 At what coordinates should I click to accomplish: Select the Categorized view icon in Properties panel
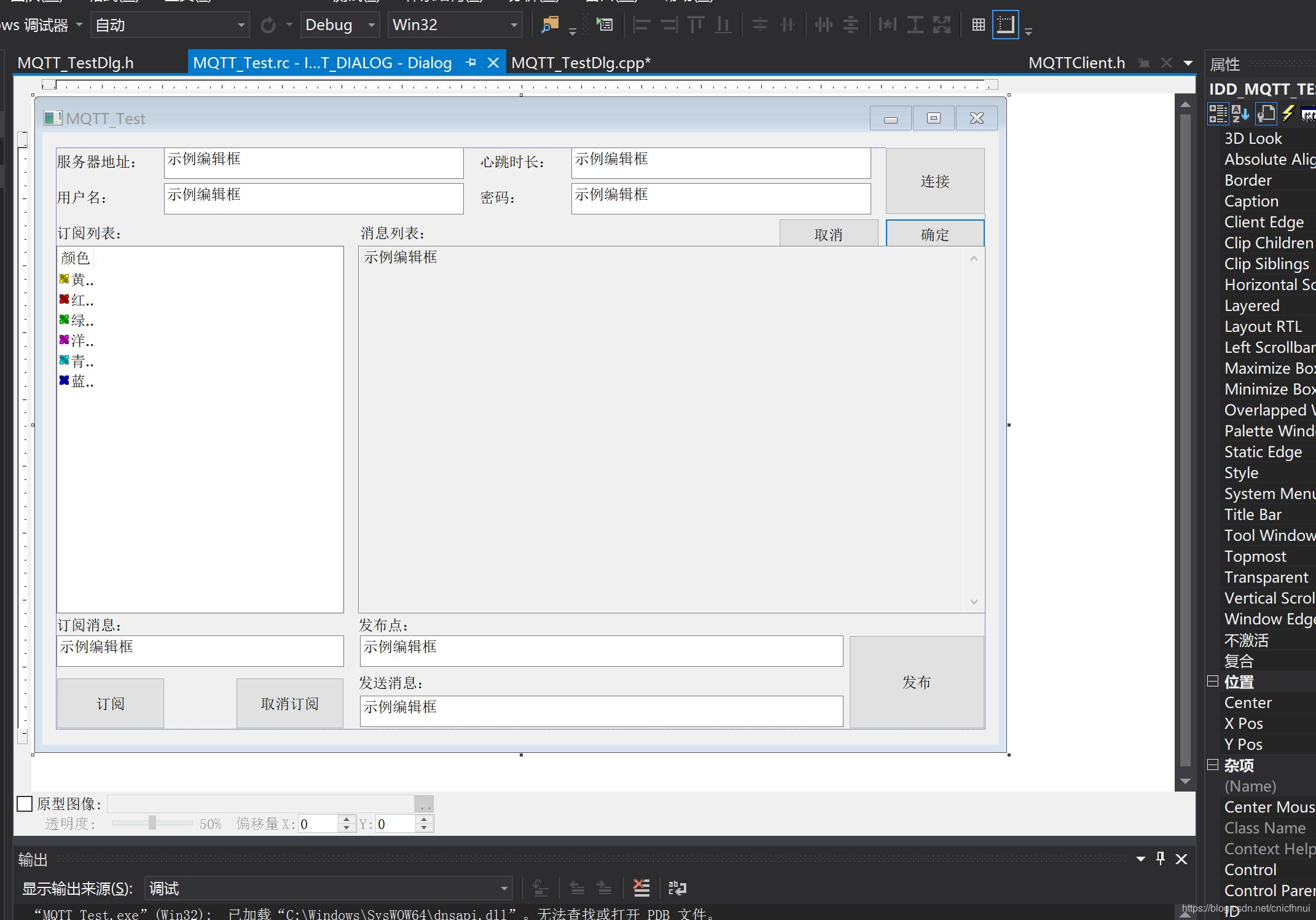pyautogui.click(x=1217, y=114)
